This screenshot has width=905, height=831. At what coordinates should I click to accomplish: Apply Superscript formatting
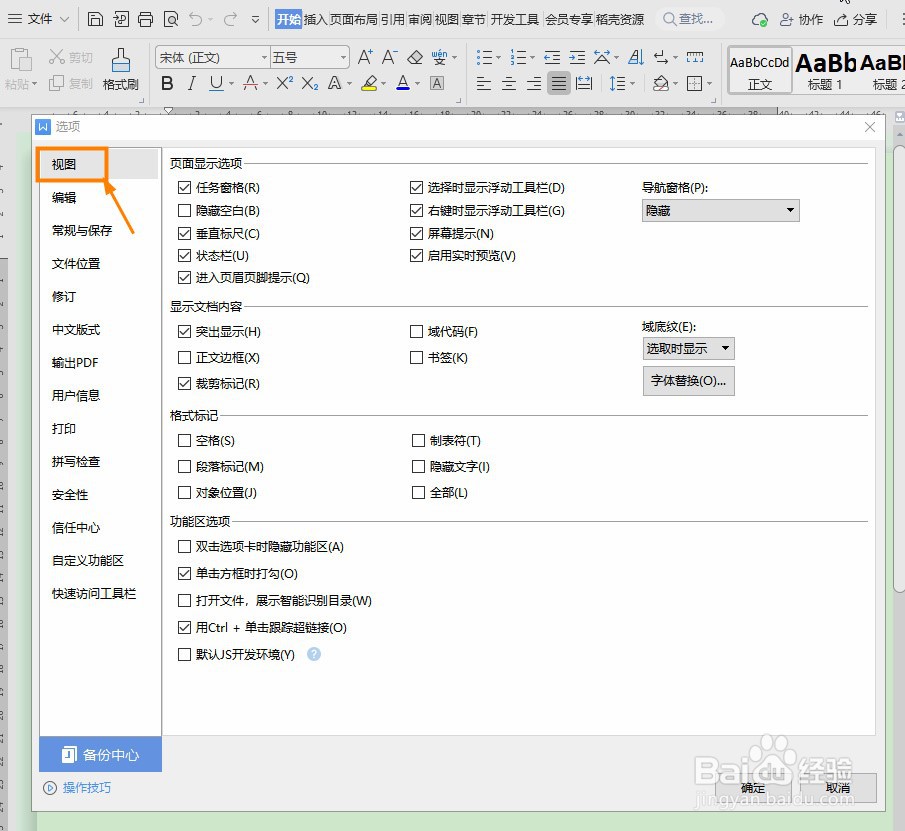[x=285, y=84]
